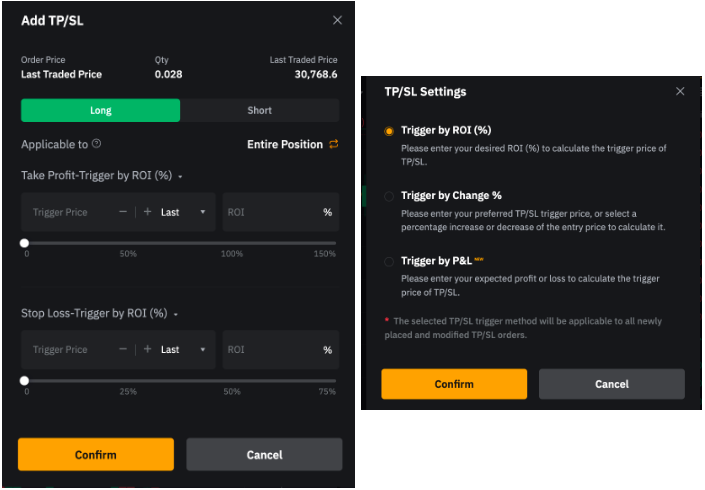
Task: Select Trigger by P&L option
Action: coord(389,262)
